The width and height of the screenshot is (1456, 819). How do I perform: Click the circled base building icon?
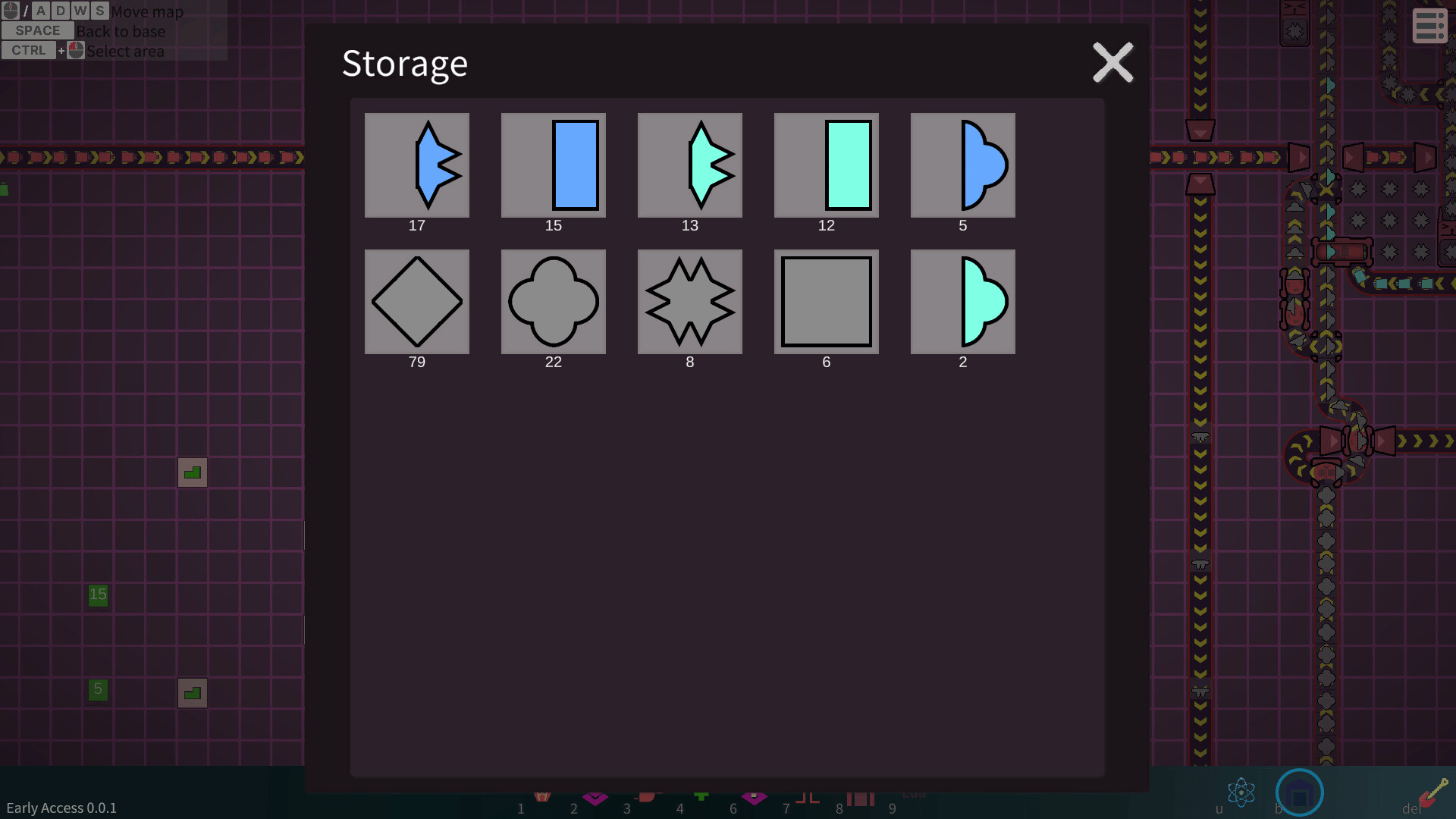1299,792
